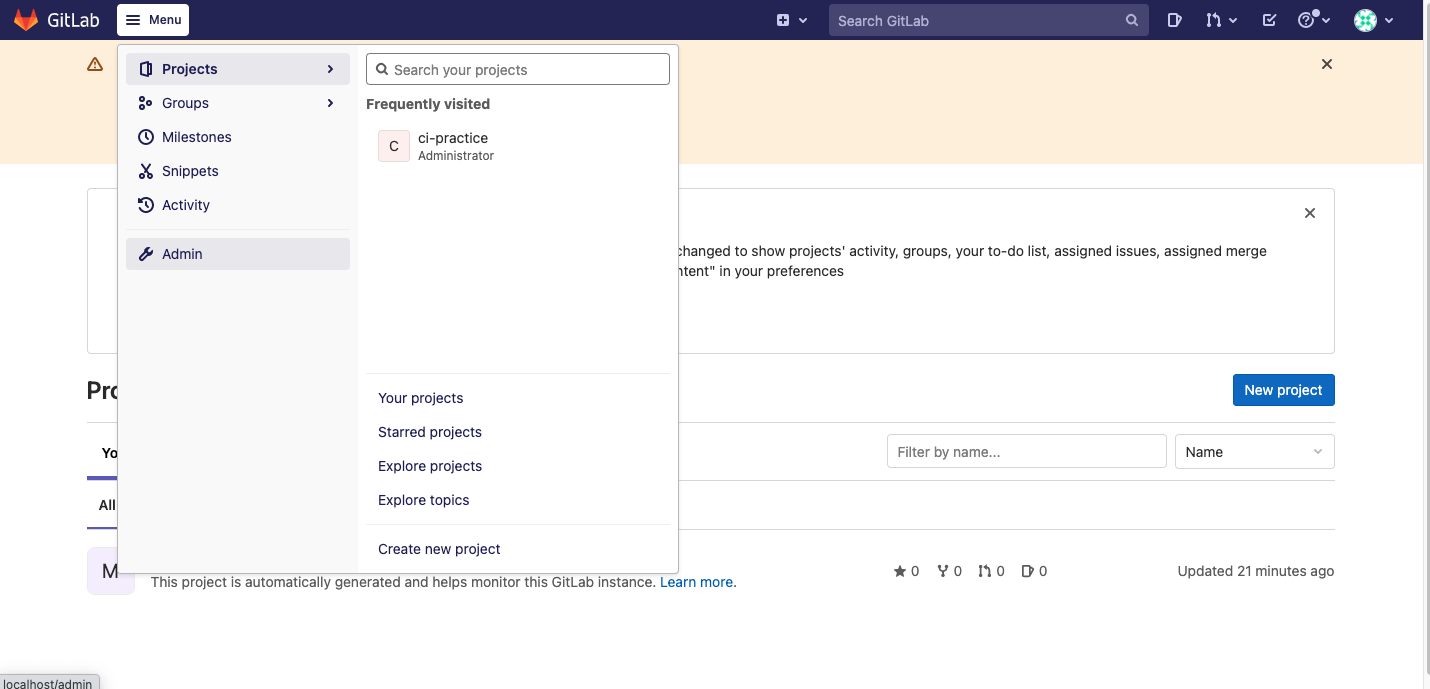Click the GitLab fox logo
This screenshot has height=689, width=1430.
(x=26, y=18)
